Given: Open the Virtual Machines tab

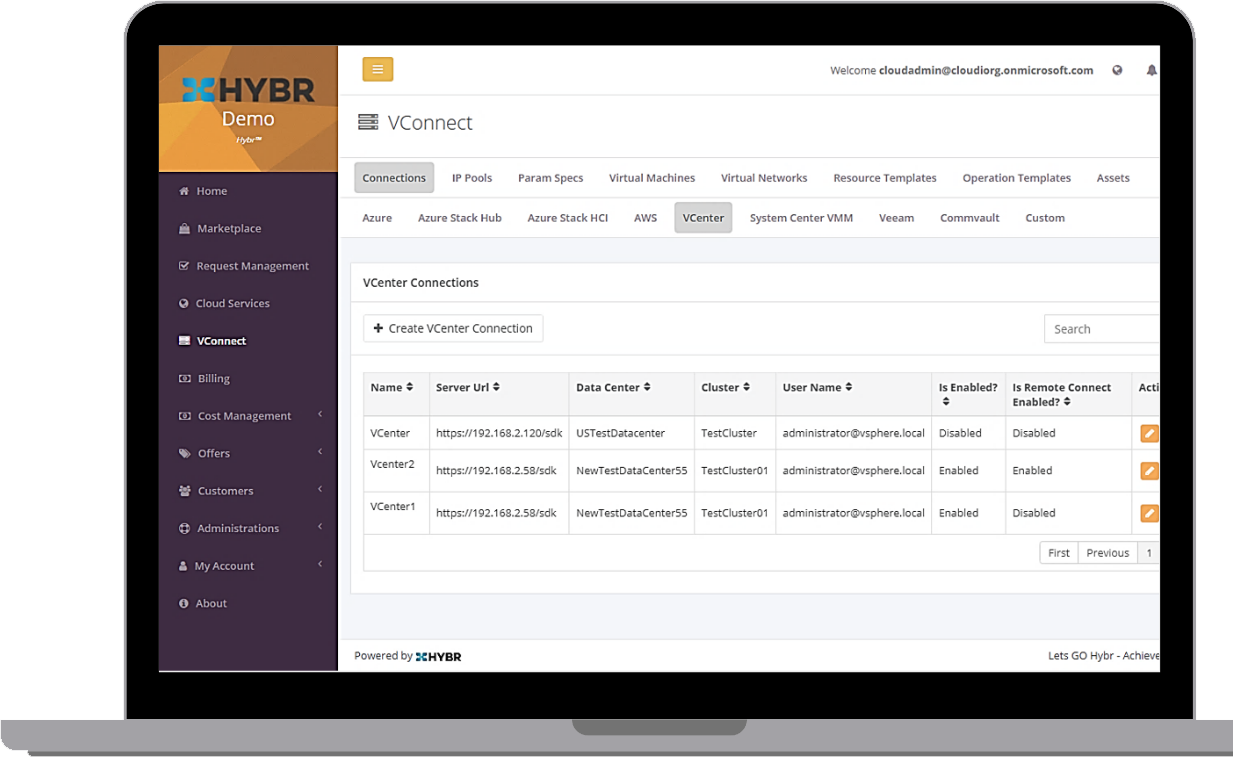Looking at the screenshot, I should pos(652,178).
